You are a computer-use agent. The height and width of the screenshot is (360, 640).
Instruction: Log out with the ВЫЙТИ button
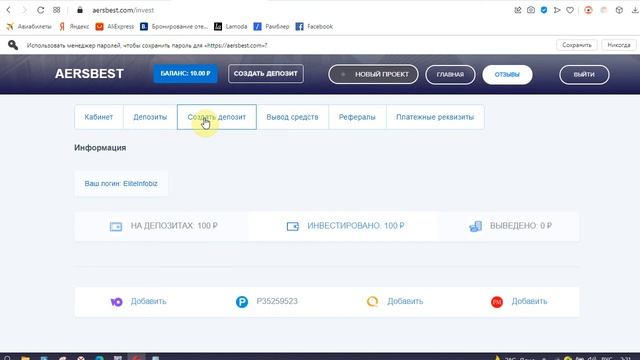tap(584, 75)
